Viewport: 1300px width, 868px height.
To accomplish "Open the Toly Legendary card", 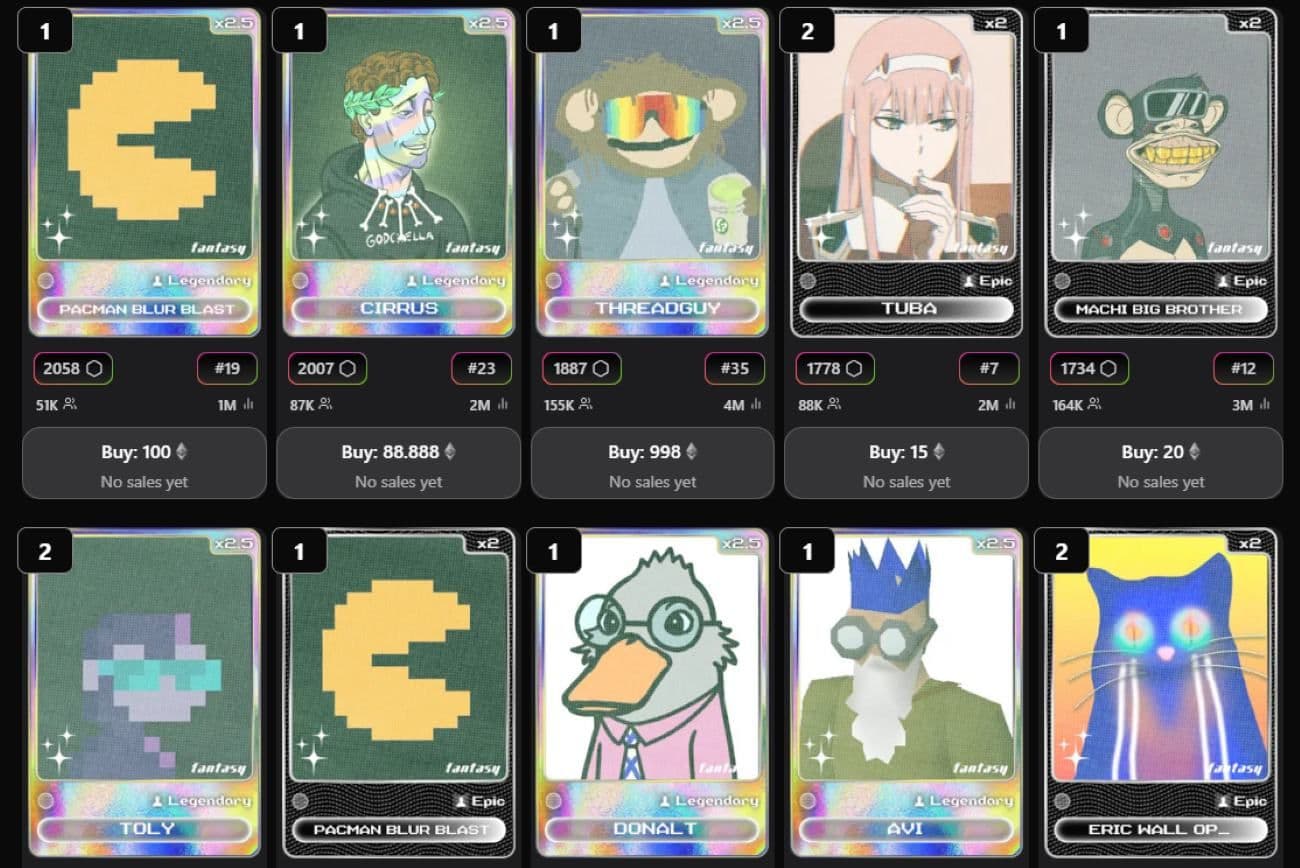I will [x=144, y=692].
